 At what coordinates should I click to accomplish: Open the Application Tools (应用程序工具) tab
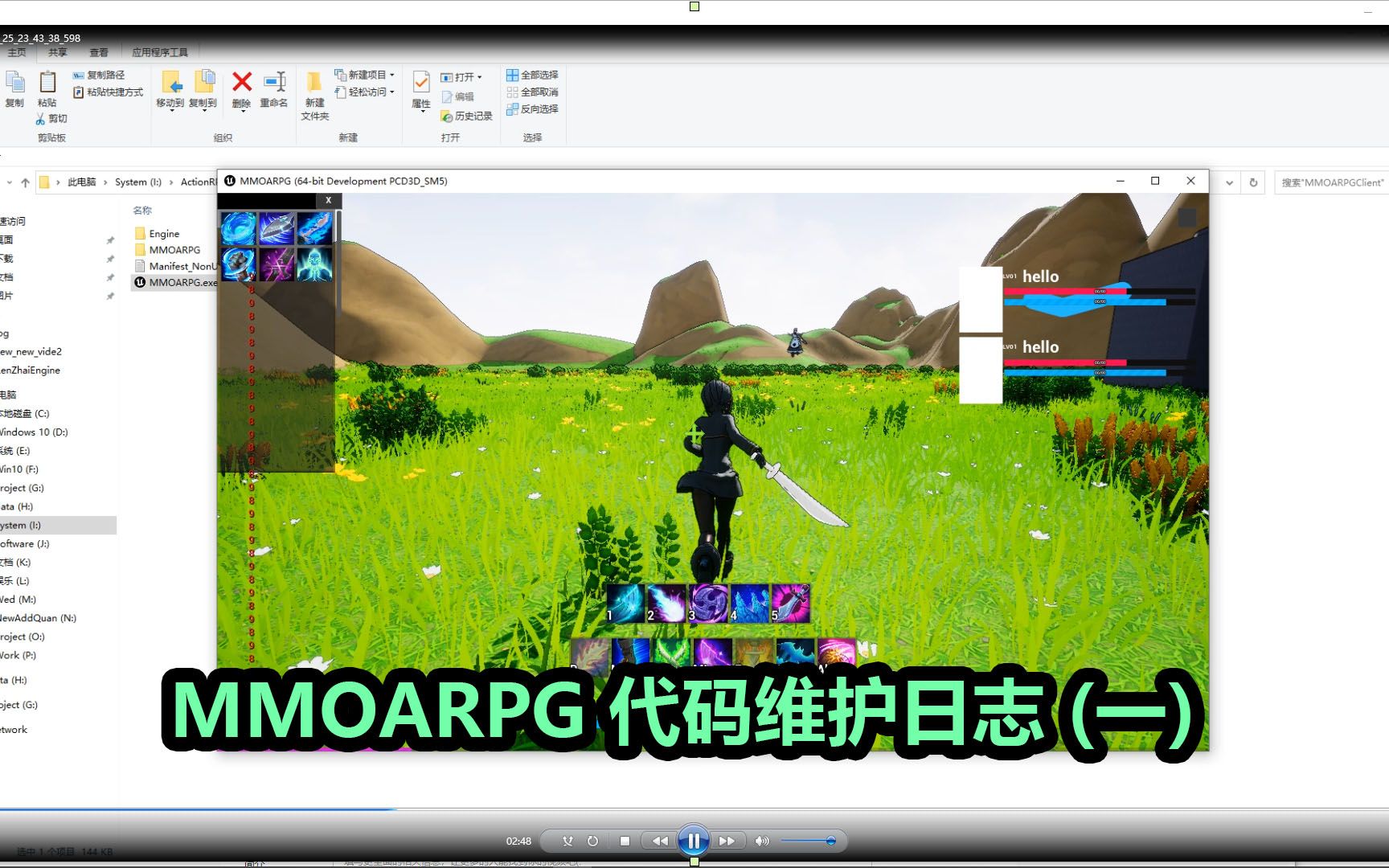point(160,52)
